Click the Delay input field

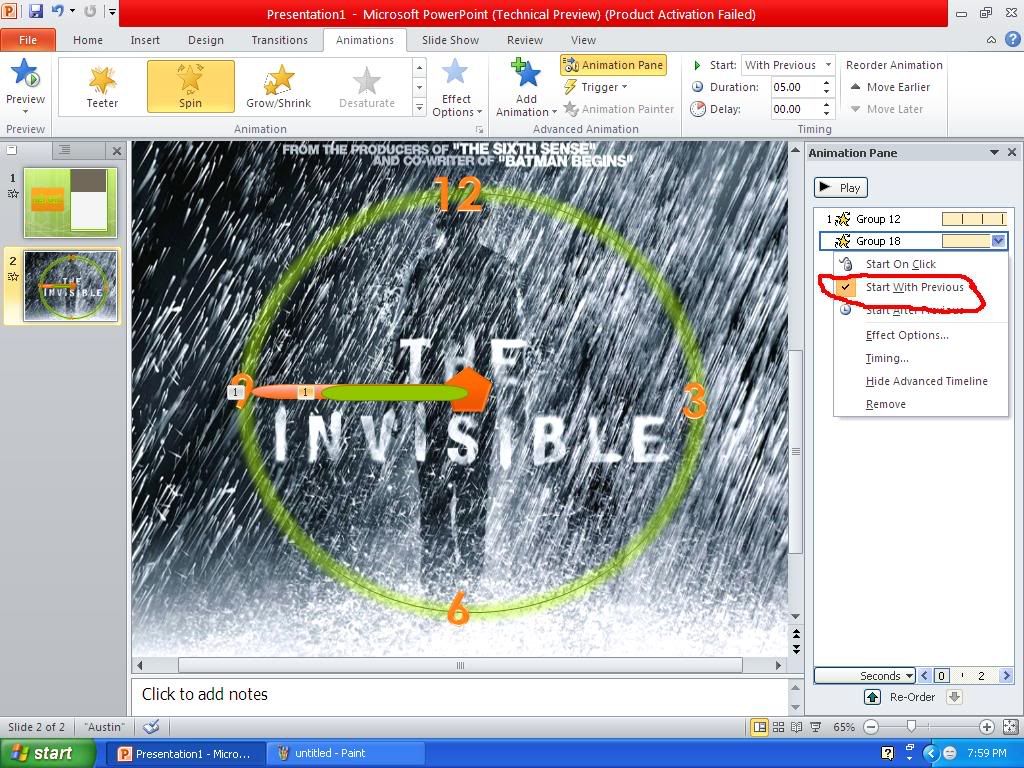[796, 109]
